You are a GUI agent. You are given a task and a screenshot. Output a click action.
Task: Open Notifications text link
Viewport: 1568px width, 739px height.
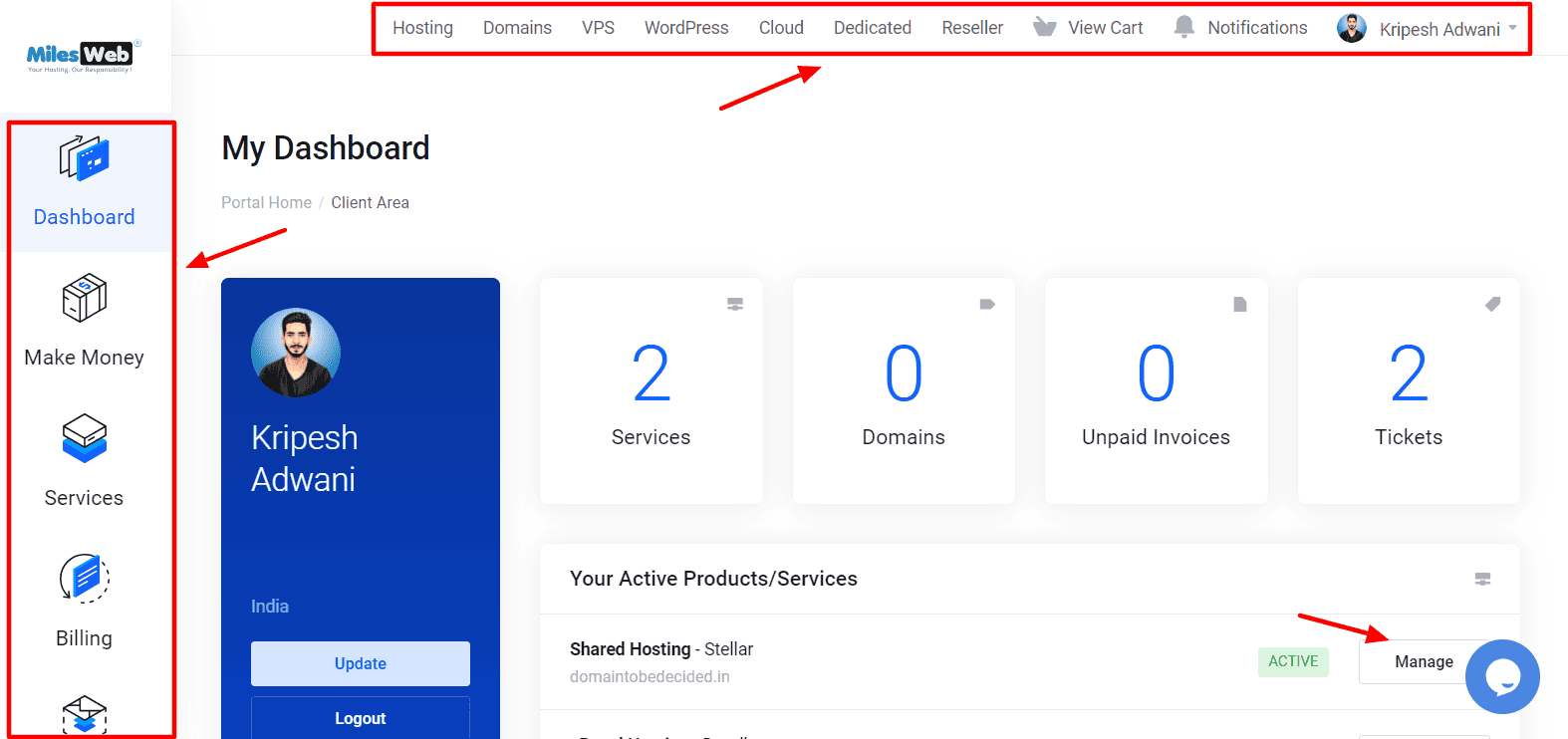1257,28
